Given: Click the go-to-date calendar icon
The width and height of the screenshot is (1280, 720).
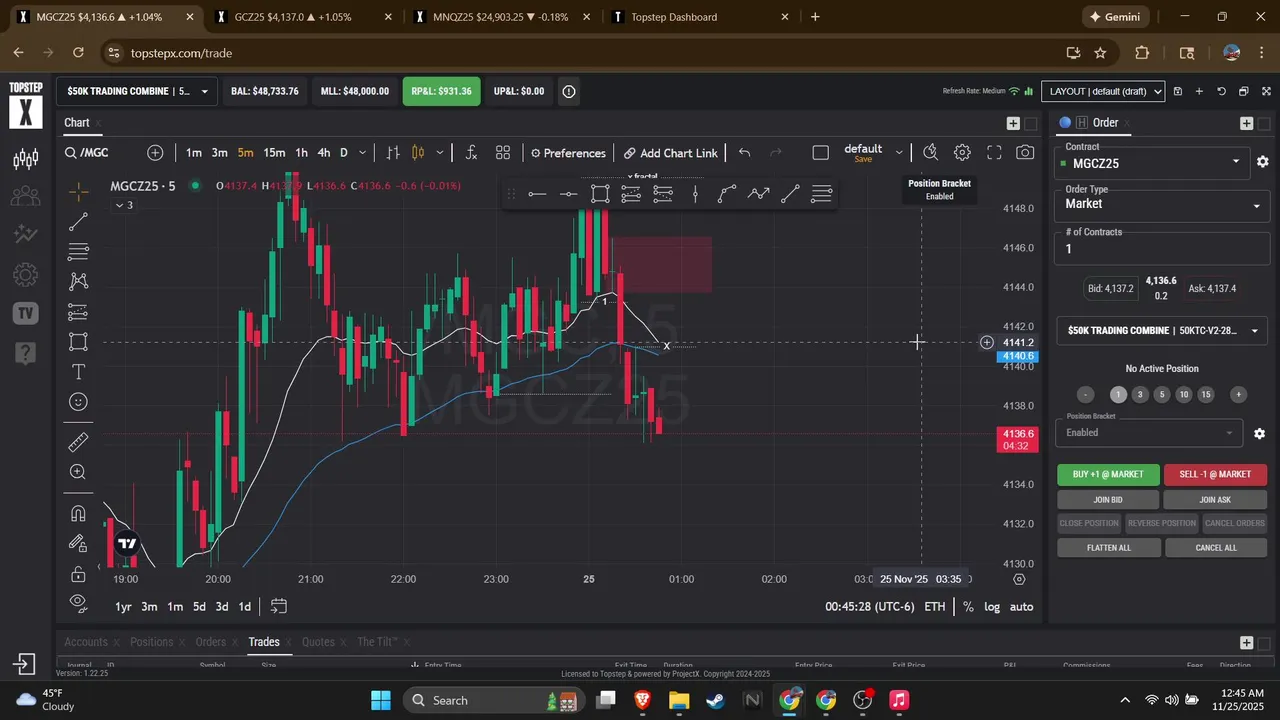Looking at the screenshot, I should 279,606.
